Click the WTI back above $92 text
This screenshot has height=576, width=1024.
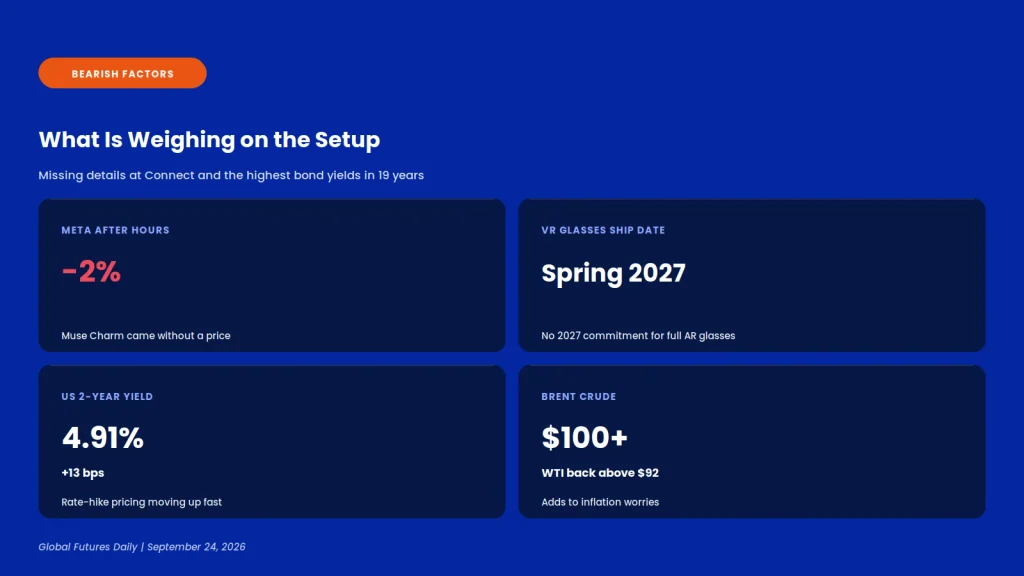pos(600,473)
